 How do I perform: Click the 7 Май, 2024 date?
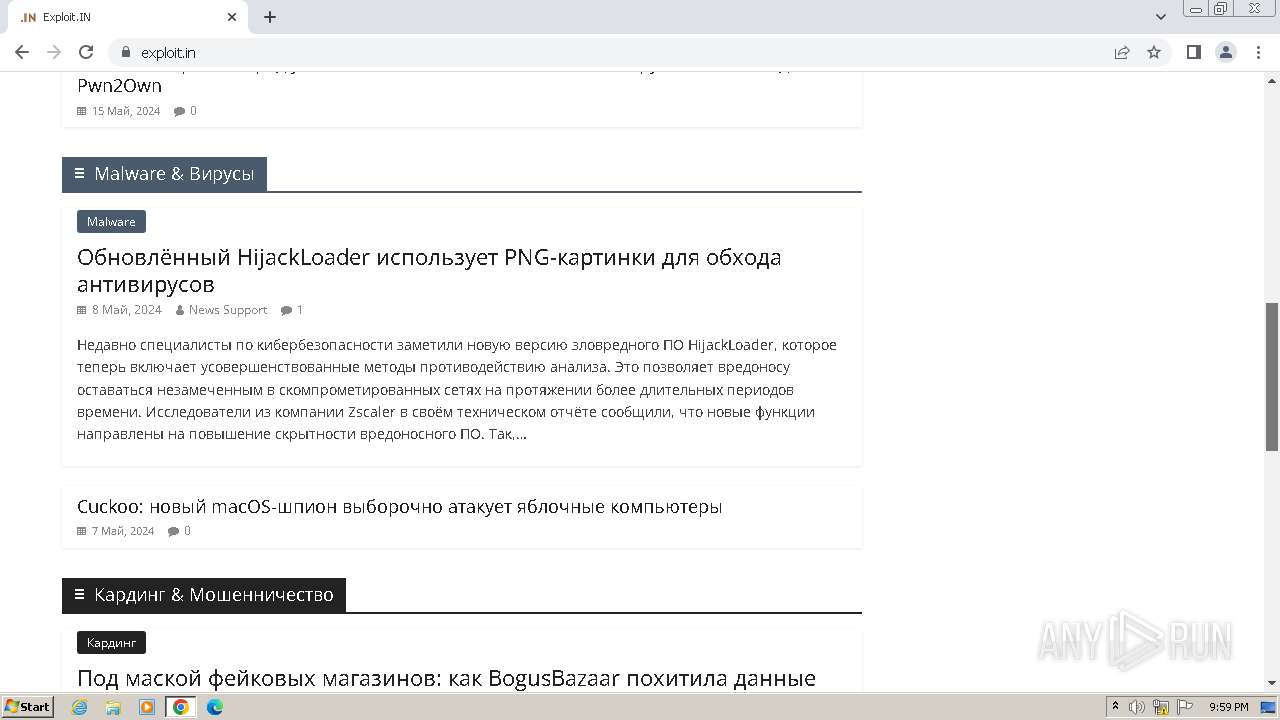click(x=123, y=531)
